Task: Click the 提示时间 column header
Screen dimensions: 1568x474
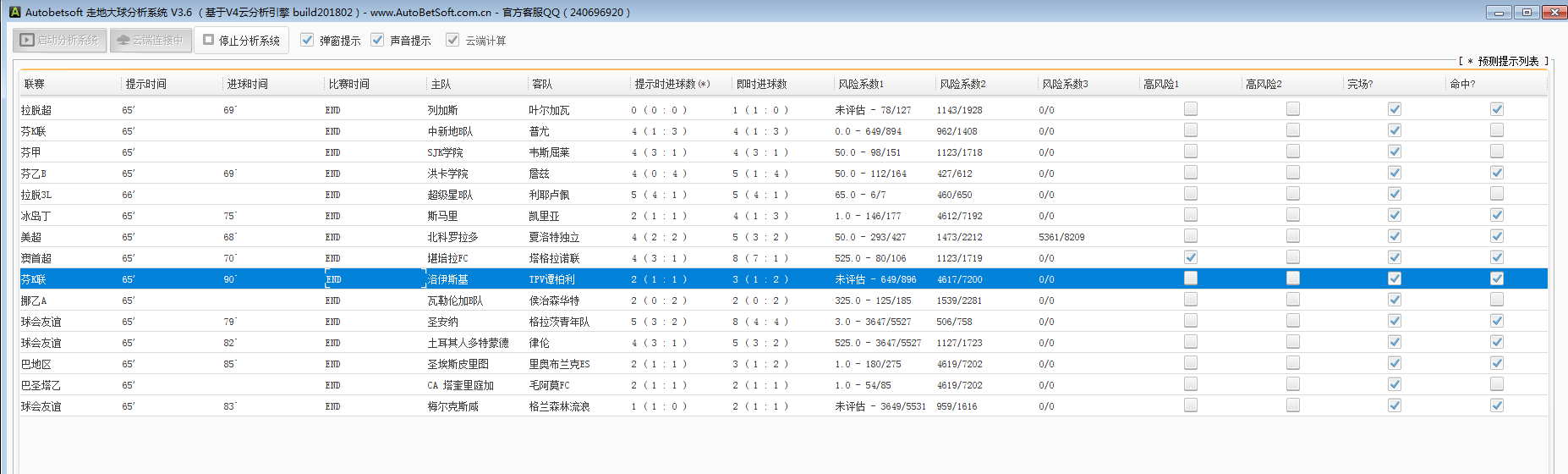Action: (171, 84)
